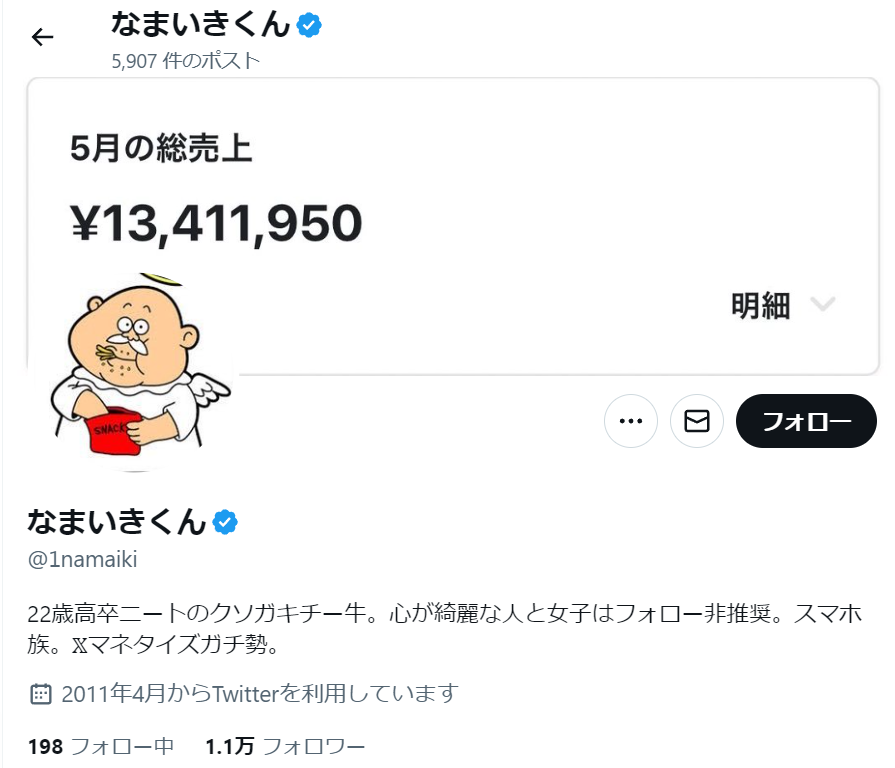
Task: Send a message via the envelope icon
Action: point(697,421)
